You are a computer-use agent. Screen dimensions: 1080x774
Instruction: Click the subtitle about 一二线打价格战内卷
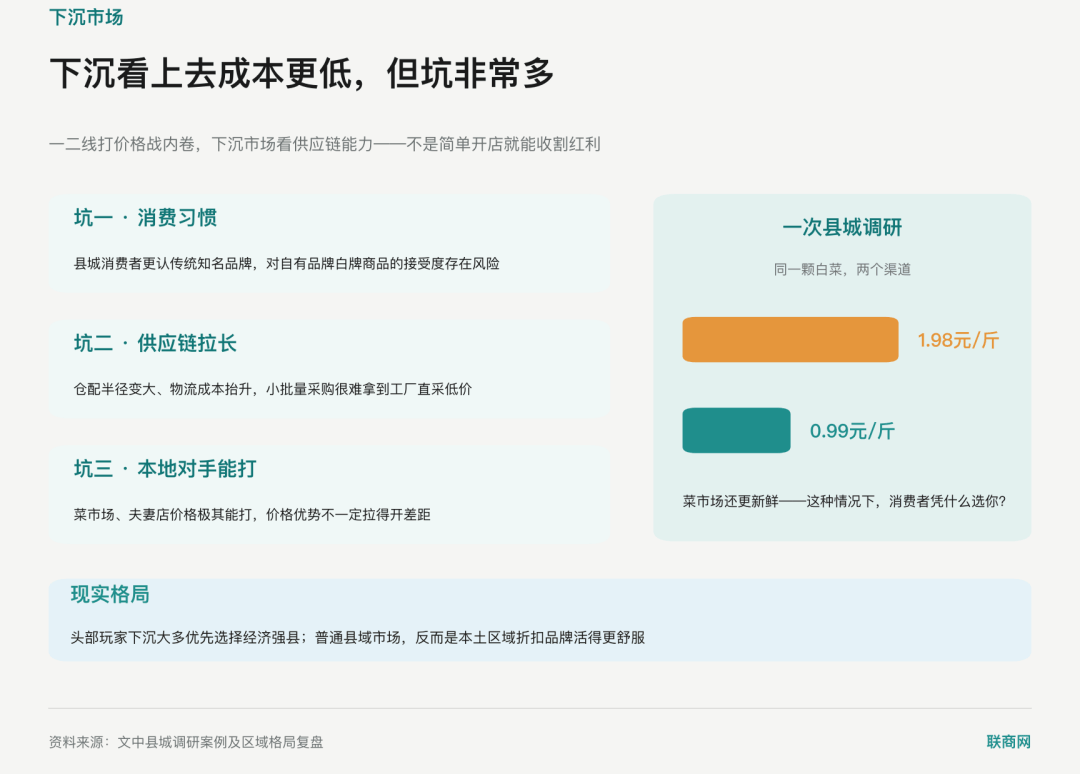coord(324,144)
